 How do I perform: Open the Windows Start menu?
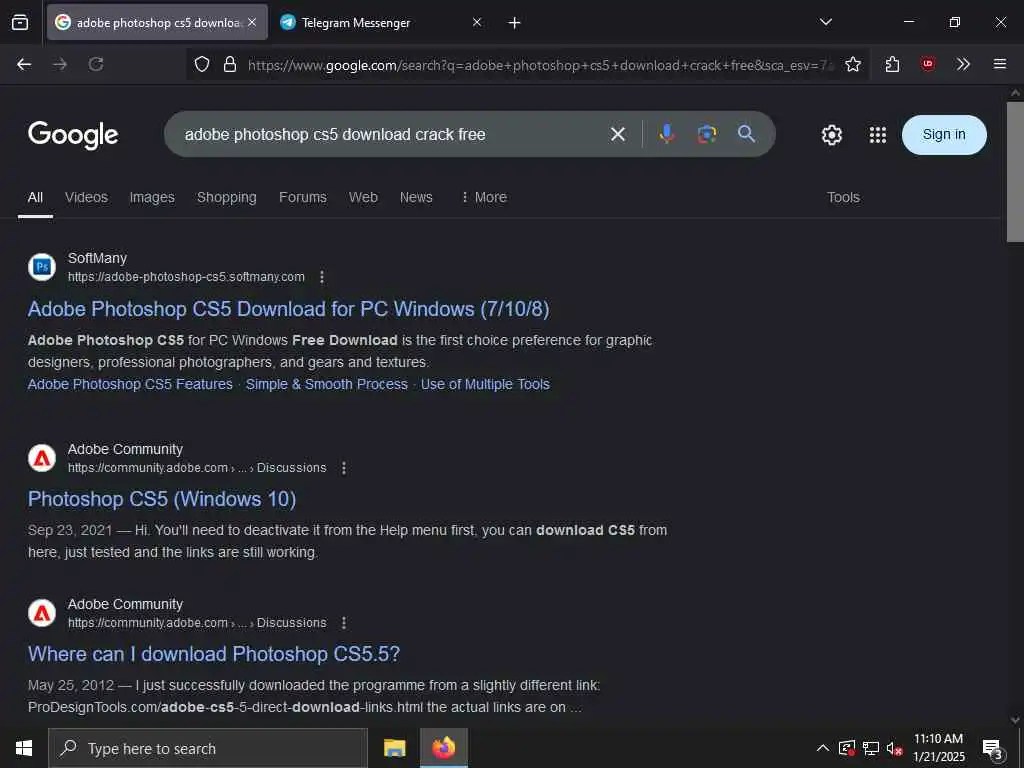click(x=24, y=748)
